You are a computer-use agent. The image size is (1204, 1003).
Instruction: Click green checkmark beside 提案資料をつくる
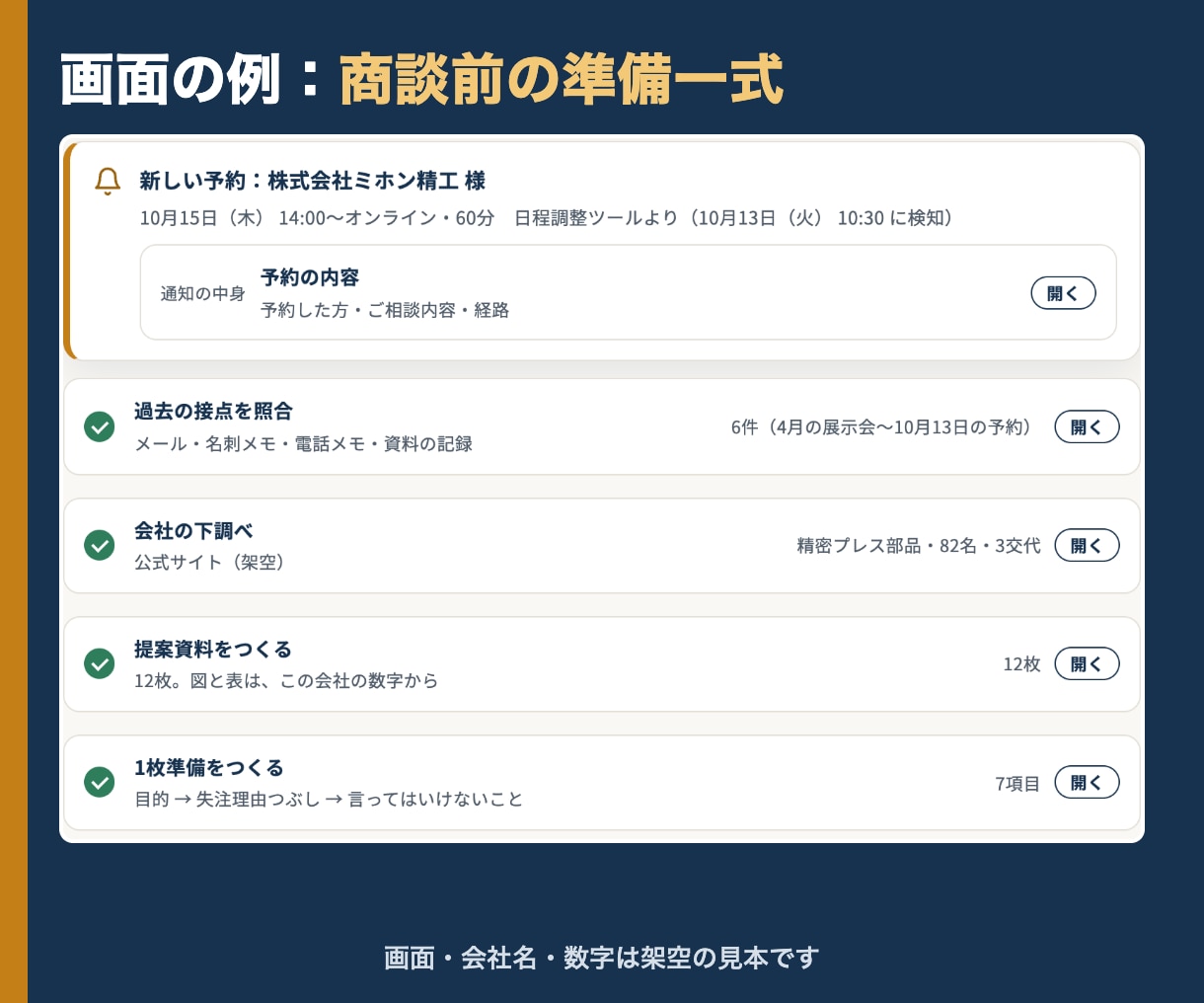pos(99,664)
